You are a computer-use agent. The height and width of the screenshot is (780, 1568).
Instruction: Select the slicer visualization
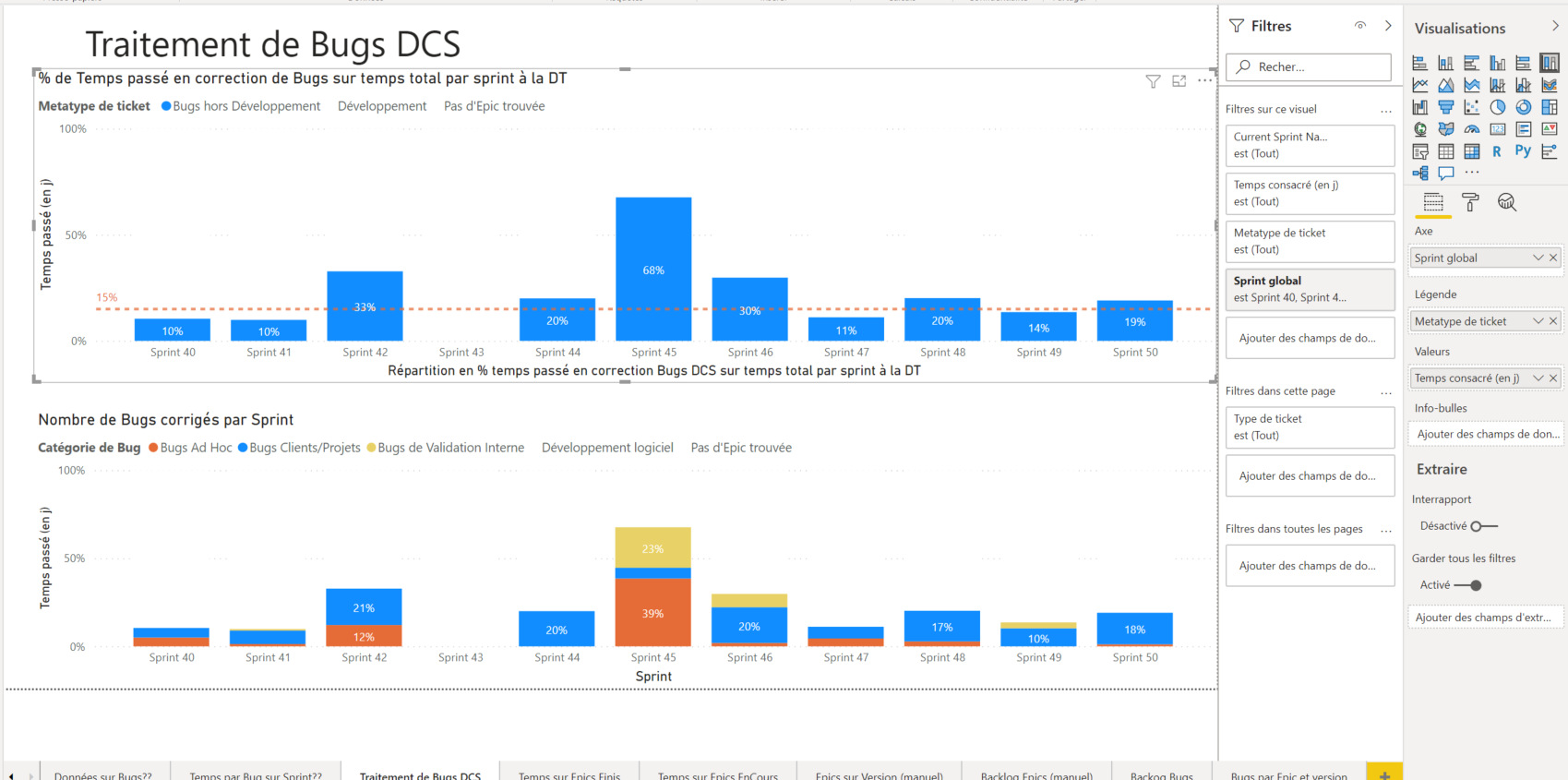(1419, 151)
